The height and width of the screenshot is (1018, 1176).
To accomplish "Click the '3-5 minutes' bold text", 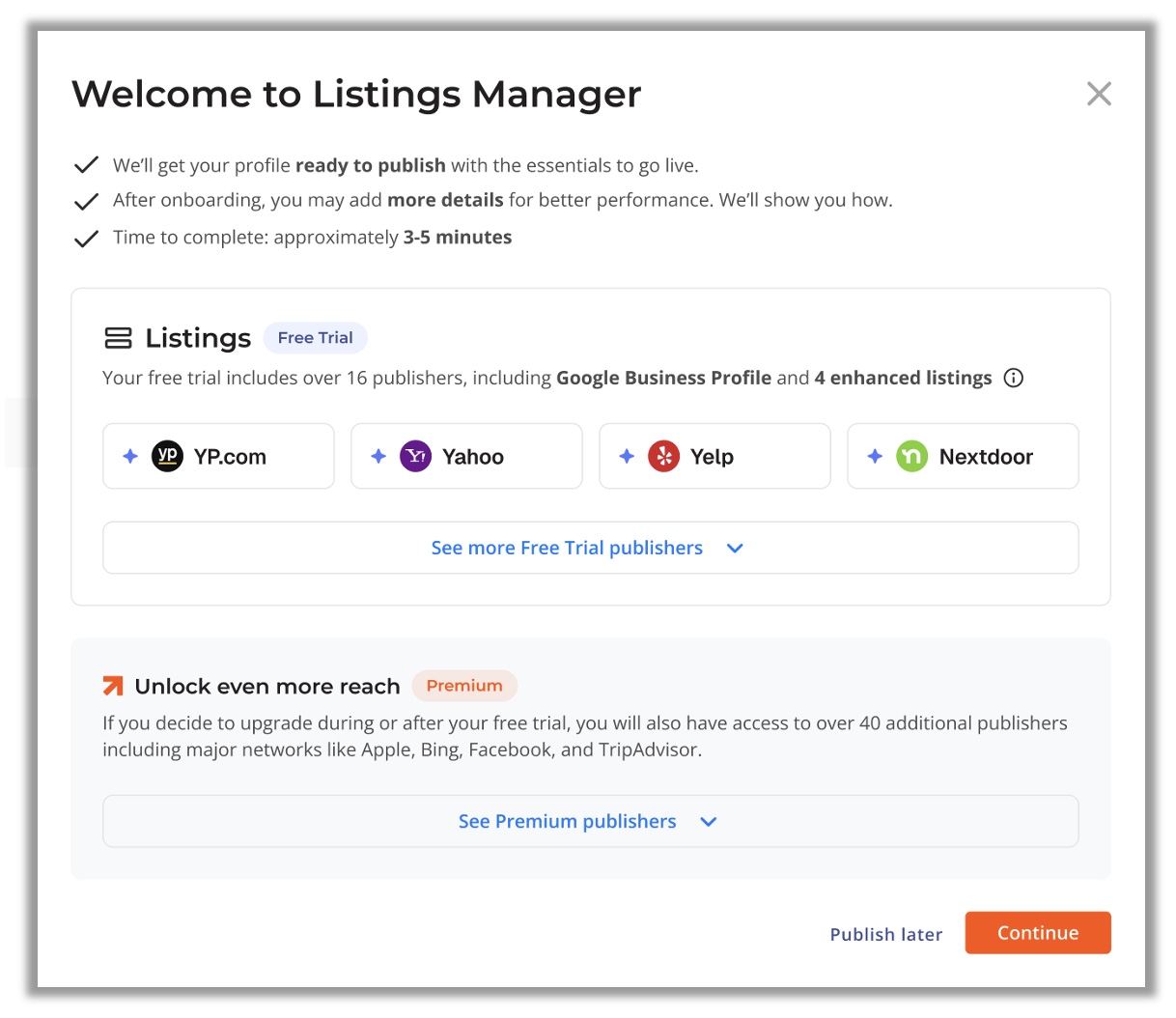I will pyautogui.click(x=458, y=237).
